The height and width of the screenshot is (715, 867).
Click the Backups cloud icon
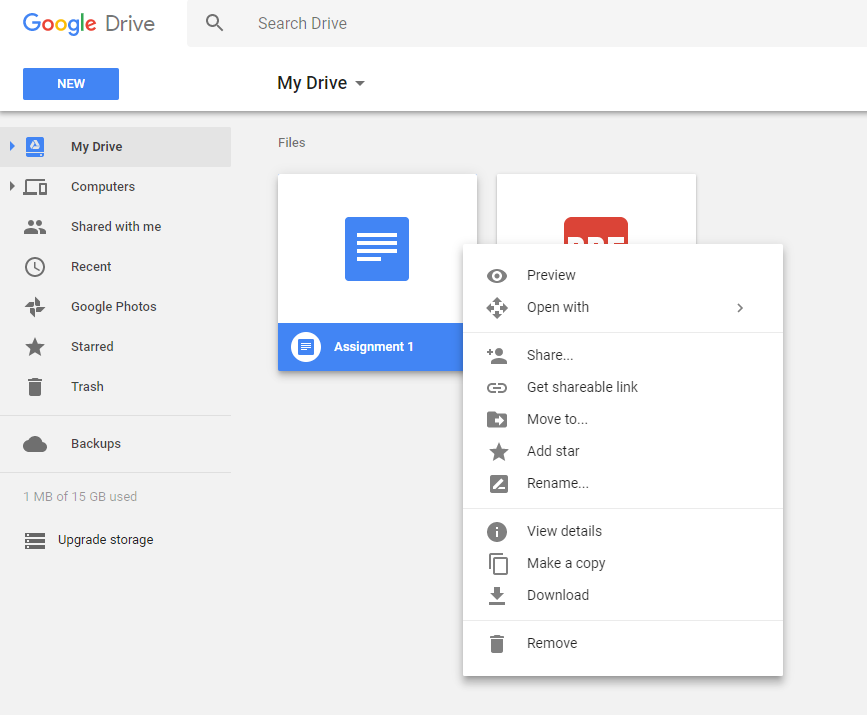[35, 444]
